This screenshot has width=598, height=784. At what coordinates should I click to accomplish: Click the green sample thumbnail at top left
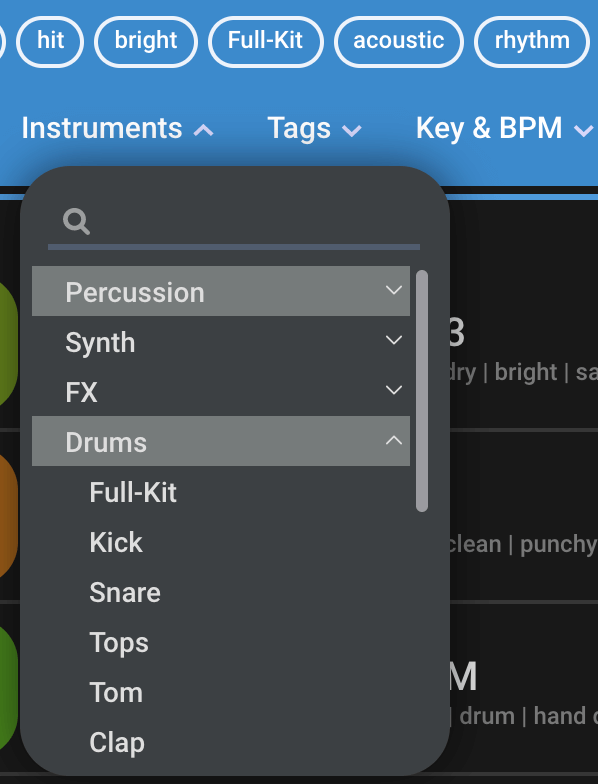click(x=8, y=344)
